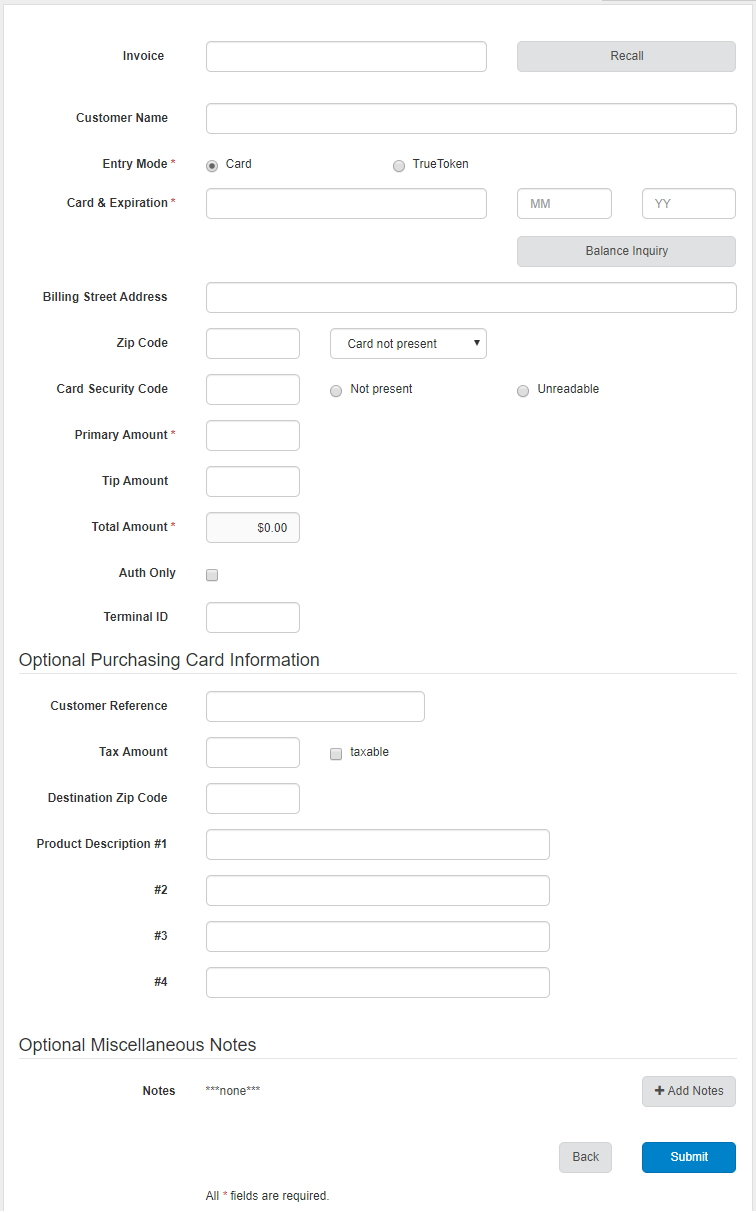Focus the Invoice number field
The image size is (756, 1213).
coord(346,56)
